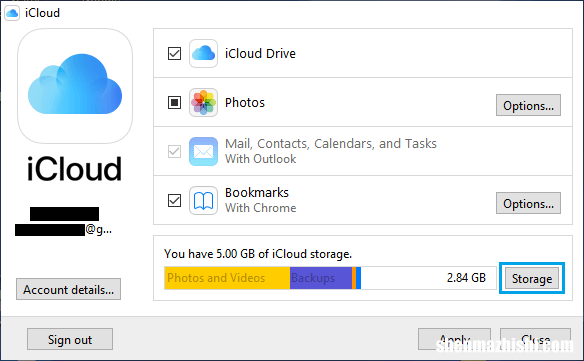Open Photos Options button
Screen dimensions: 584x361
pos(528,105)
